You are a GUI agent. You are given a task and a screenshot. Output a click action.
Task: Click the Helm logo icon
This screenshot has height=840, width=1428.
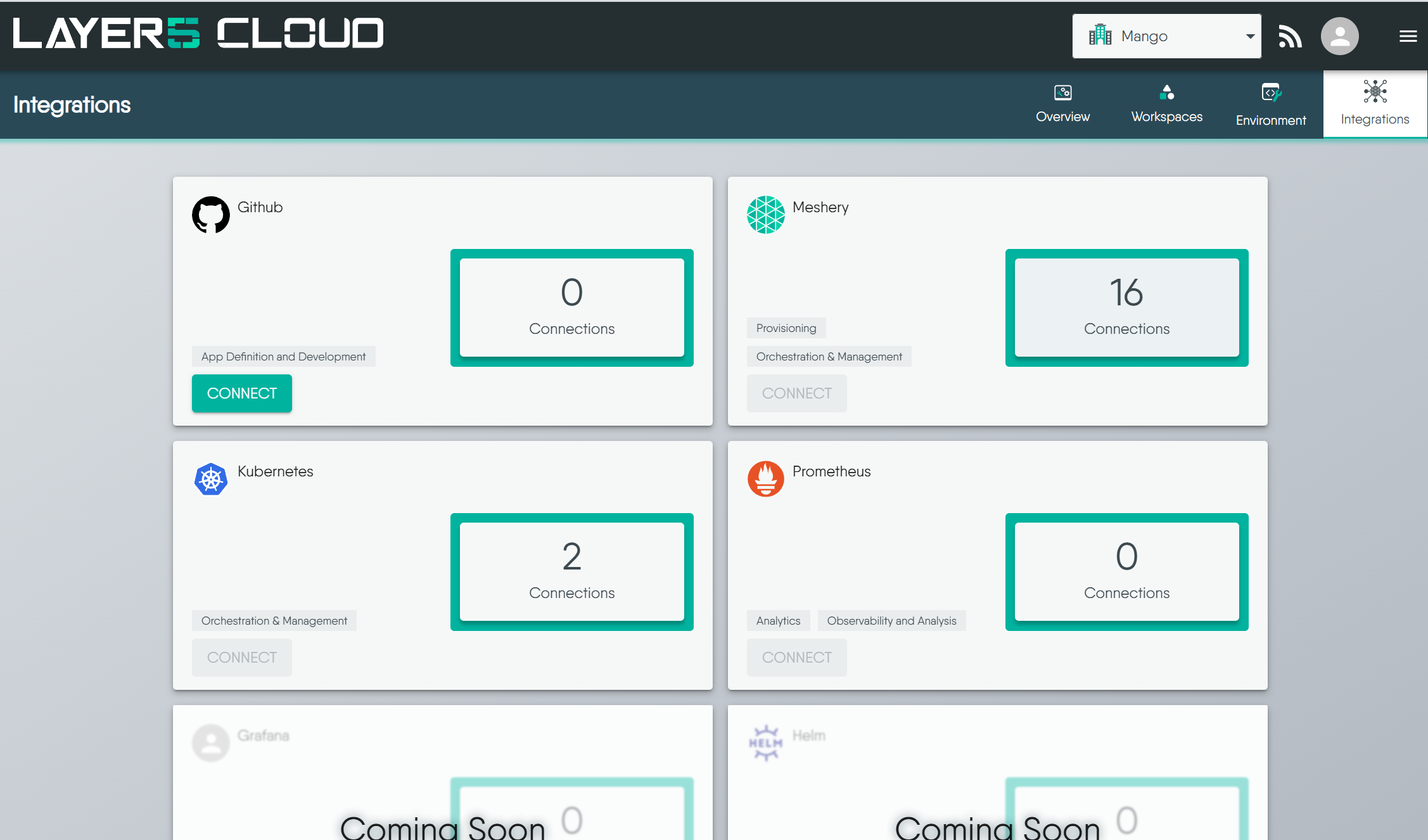coord(765,742)
